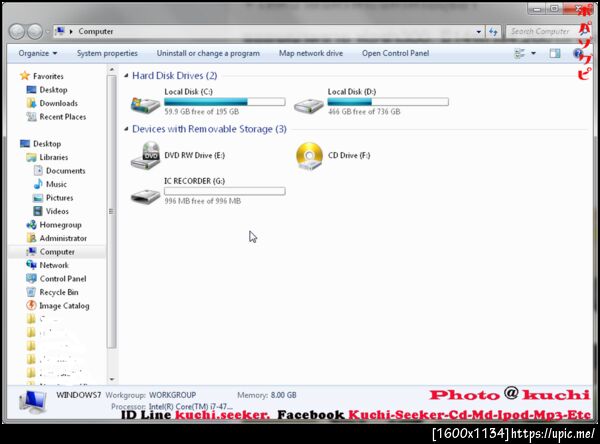Click the IC RECORDER (G:) capacity bar
Image resolution: width=600 pixels, height=444 pixels.
(x=225, y=191)
